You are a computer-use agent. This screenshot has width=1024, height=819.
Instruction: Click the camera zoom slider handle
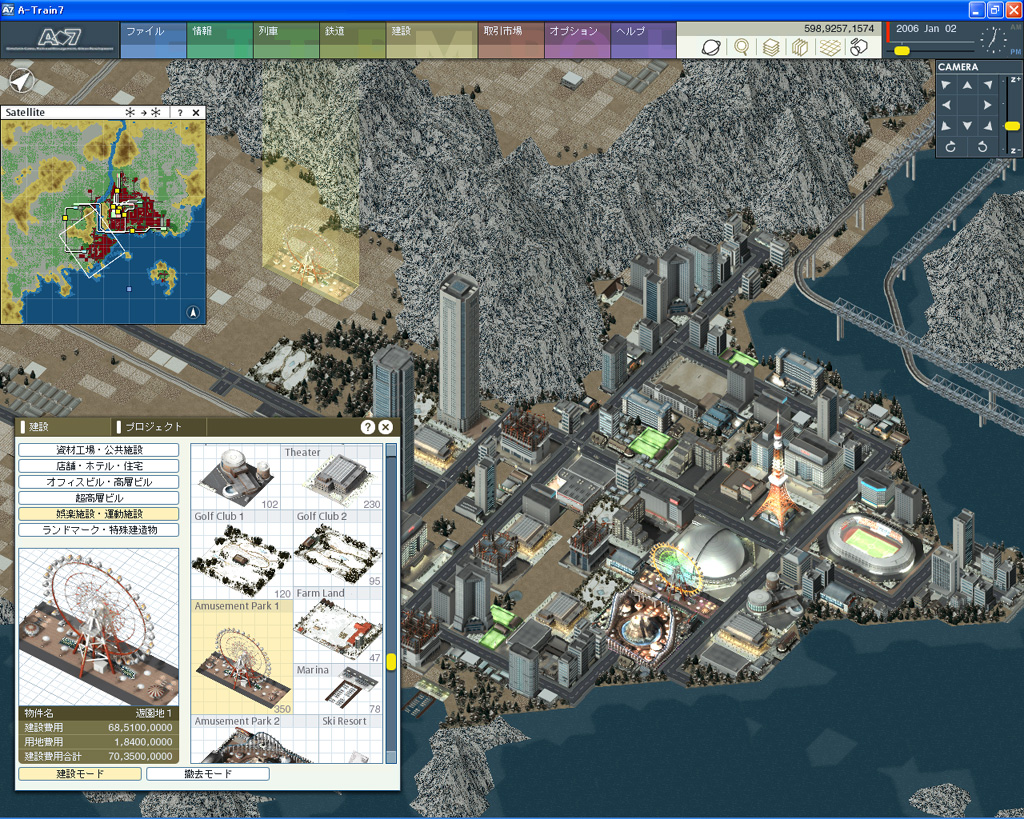(x=1012, y=126)
